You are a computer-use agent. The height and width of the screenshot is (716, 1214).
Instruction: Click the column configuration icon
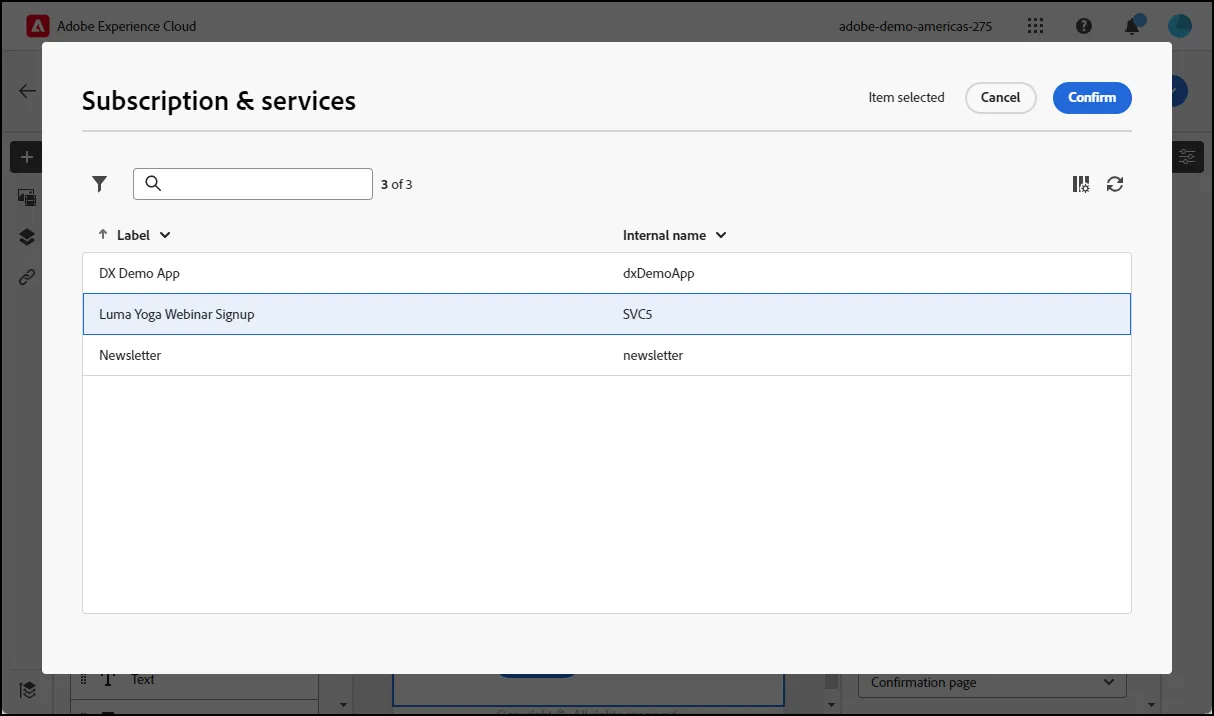1081,184
